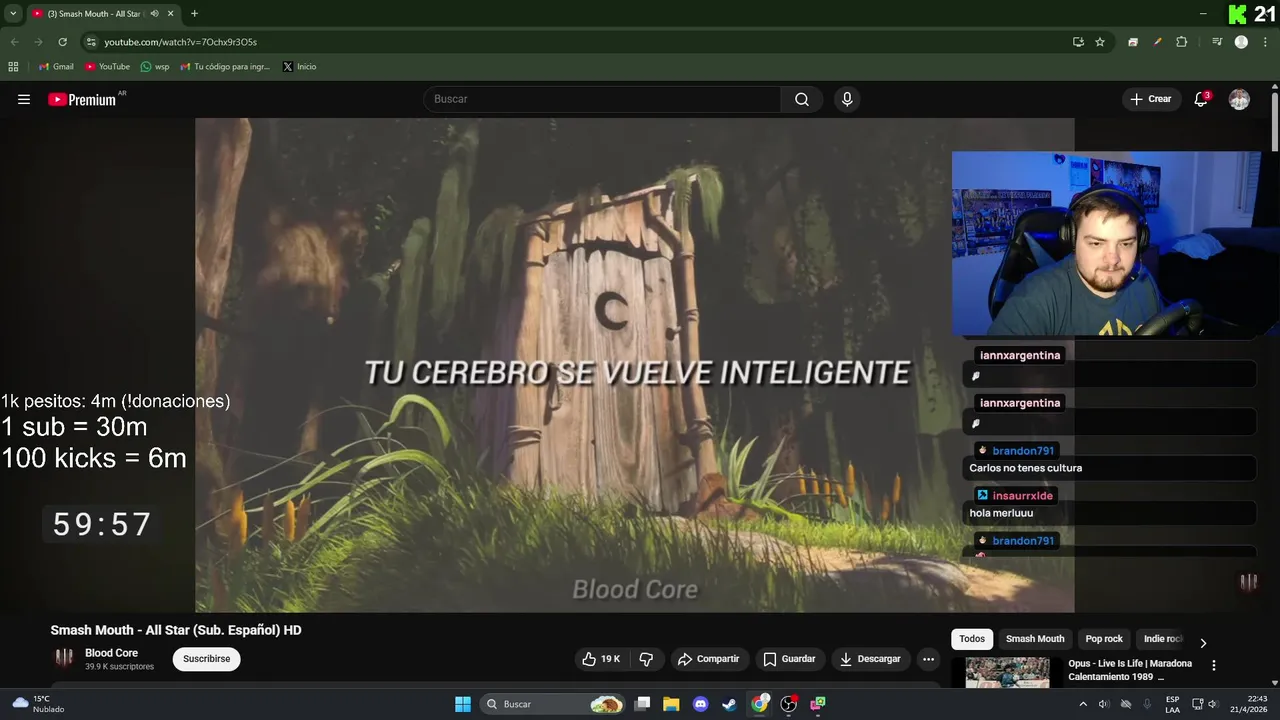Open Discord from the taskbar

(x=700, y=704)
